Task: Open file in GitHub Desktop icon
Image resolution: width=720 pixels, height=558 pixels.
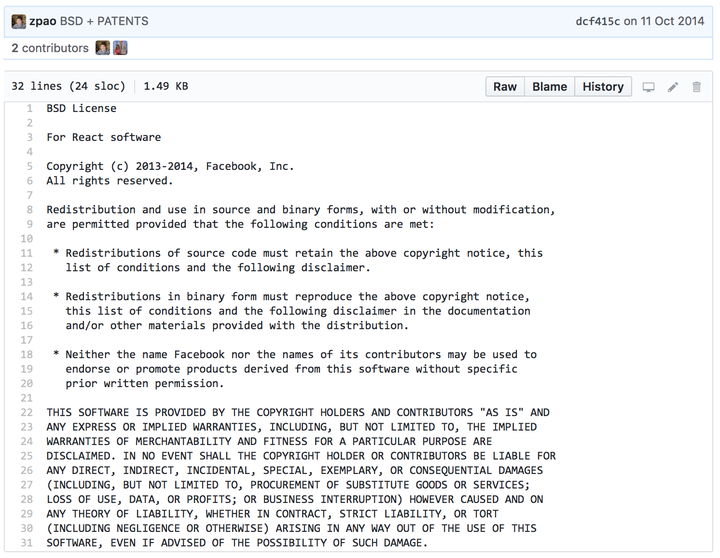Action: pos(648,87)
